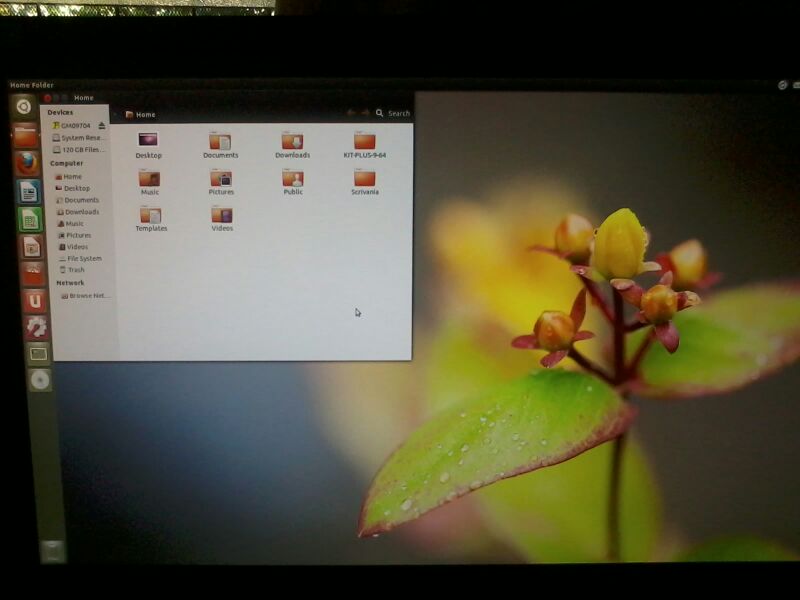Viewport: 800px width, 600px height.
Task: Select 120 GB Files... volume in sidebar
Action: [x=80, y=150]
